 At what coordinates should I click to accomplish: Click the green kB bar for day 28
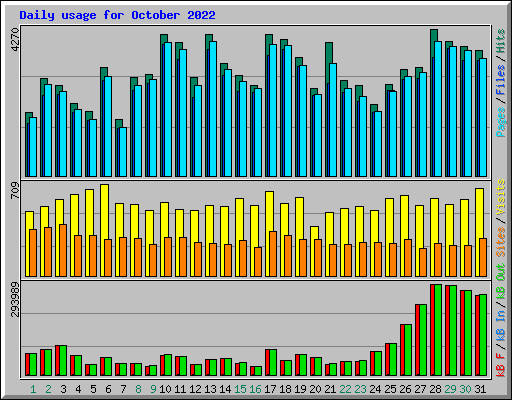438,330
